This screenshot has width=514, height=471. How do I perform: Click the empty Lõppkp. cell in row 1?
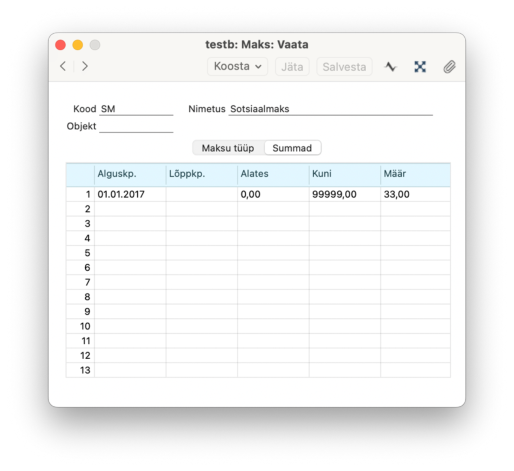tap(202, 194)
